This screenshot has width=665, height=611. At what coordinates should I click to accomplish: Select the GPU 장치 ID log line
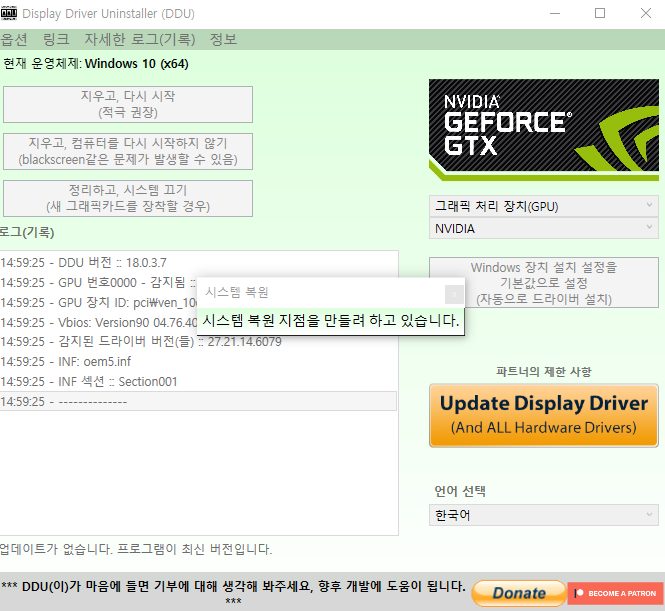click(x=98, y=302)
